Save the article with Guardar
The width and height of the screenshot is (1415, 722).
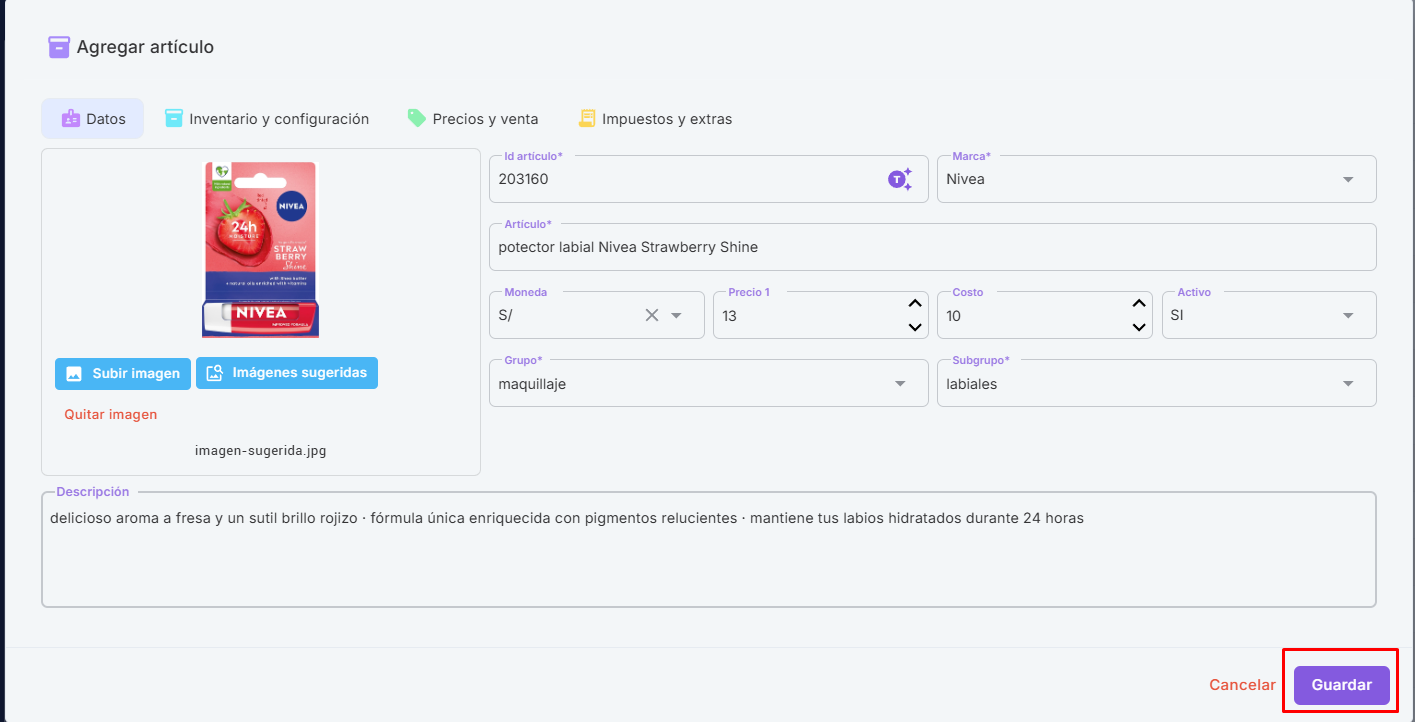1342,685
